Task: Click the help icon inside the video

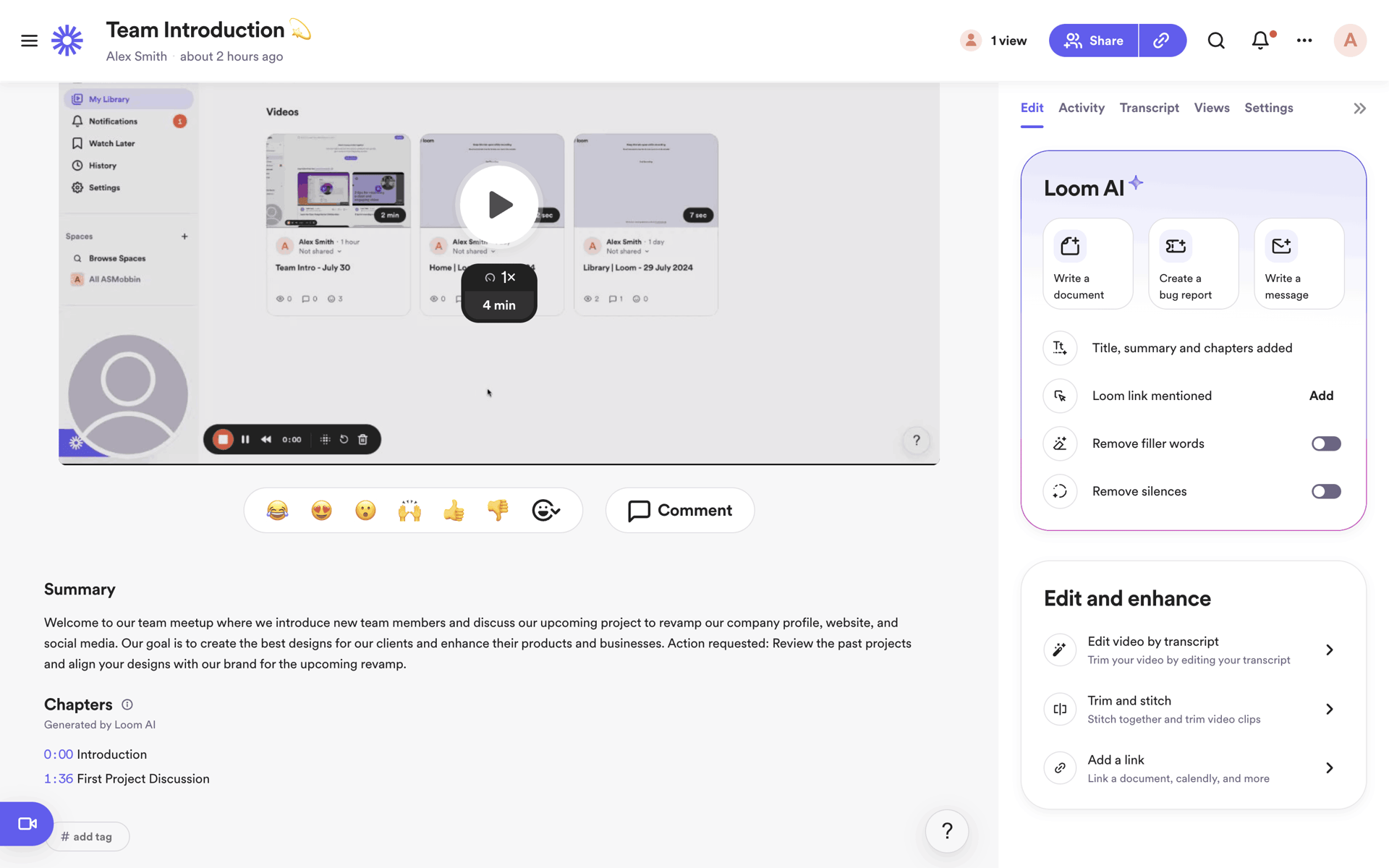Action: click(x=917, y=441)
